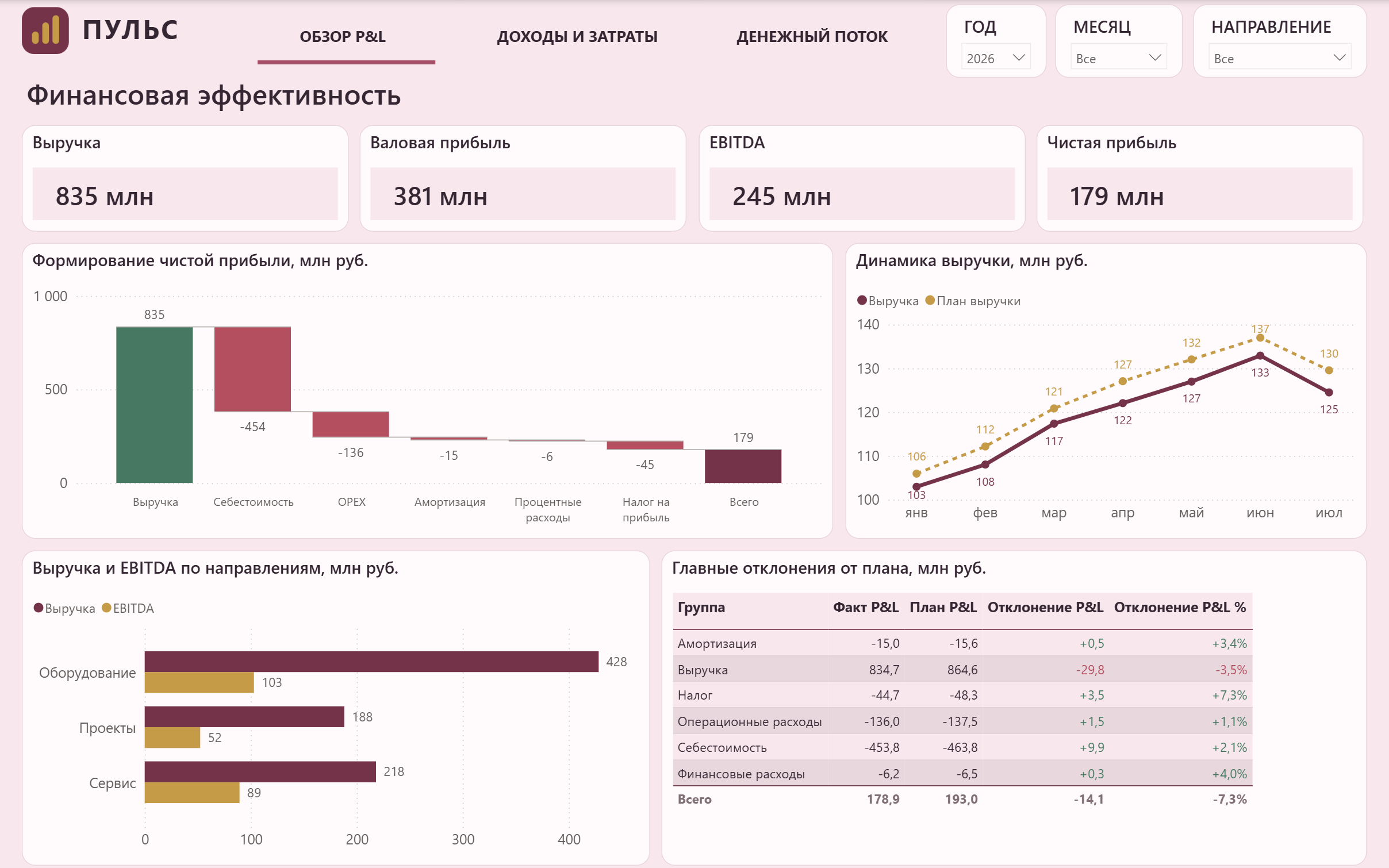Click the Выручка legend marker in revenue dynamics chart
This screenshot has width=1389, height=868.
862,301
